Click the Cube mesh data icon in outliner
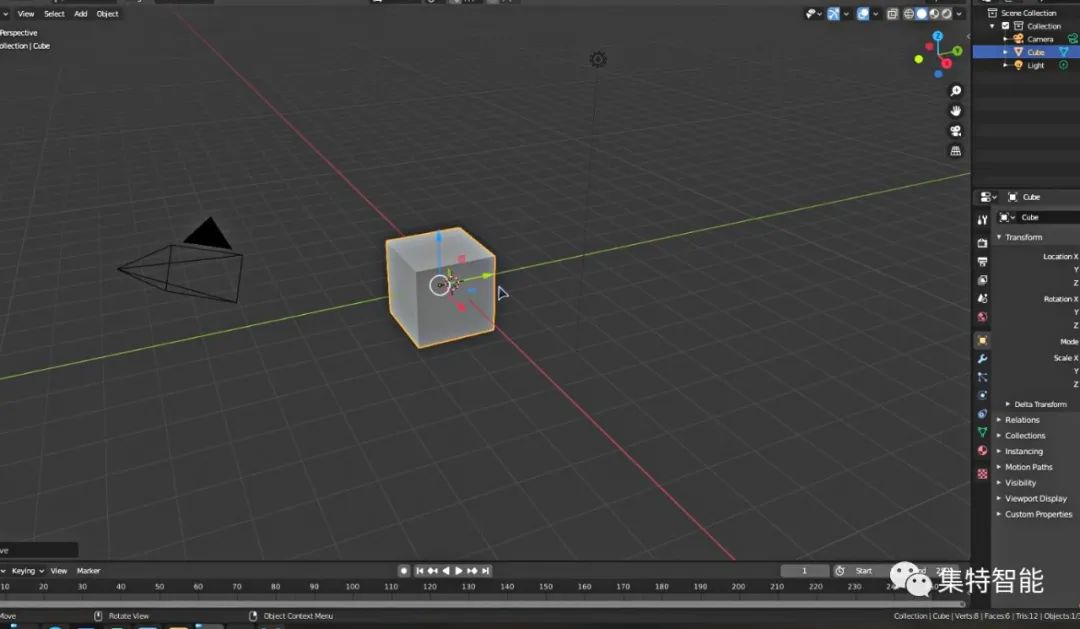Image resolution: width=1080 pixels, height=629 pixels. pyautogui.click(x=1063, y=52)
